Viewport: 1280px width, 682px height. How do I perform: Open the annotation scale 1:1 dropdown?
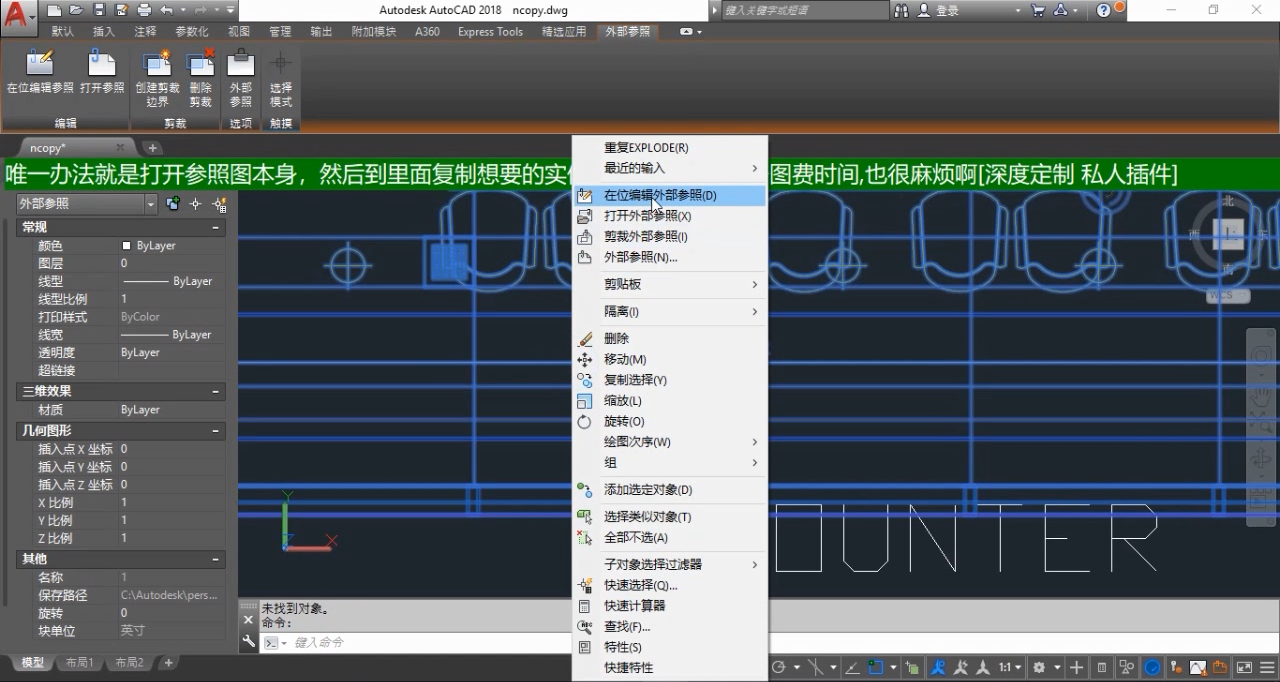(1010, 667)
